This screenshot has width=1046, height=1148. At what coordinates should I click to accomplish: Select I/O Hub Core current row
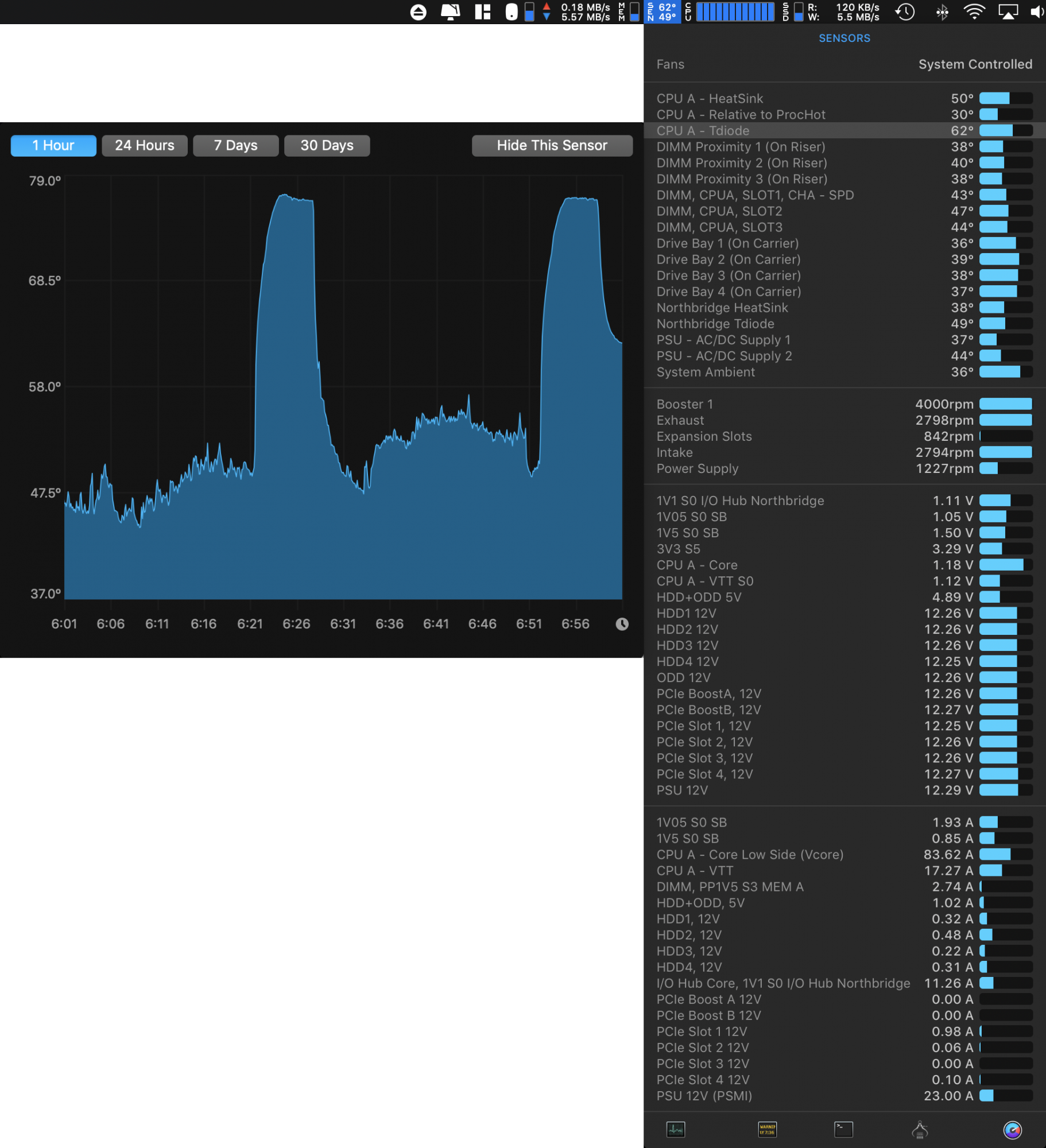[844, 983]
